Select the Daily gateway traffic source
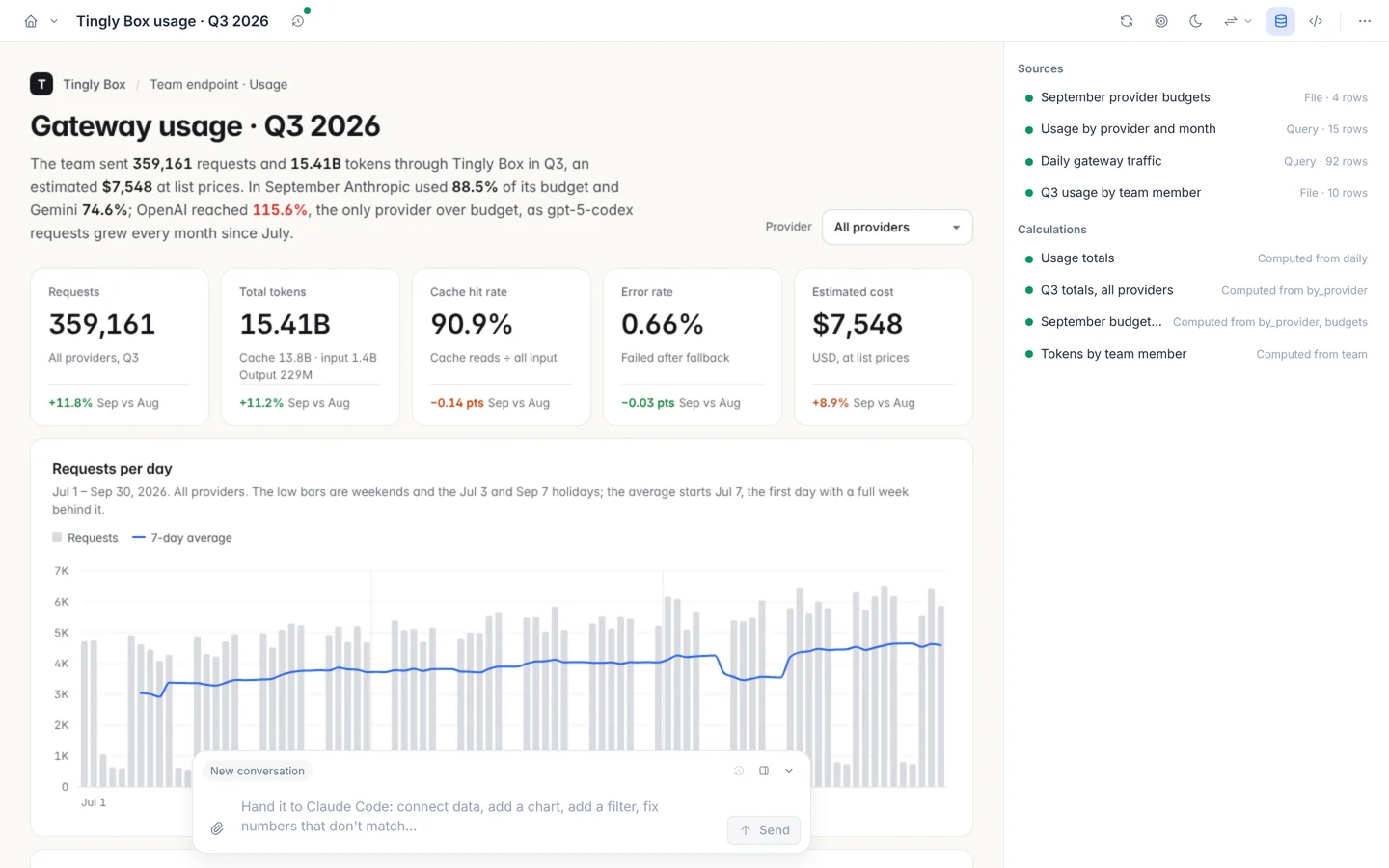The width and height of the screenshot is (1389, 868). (1196, 161)
